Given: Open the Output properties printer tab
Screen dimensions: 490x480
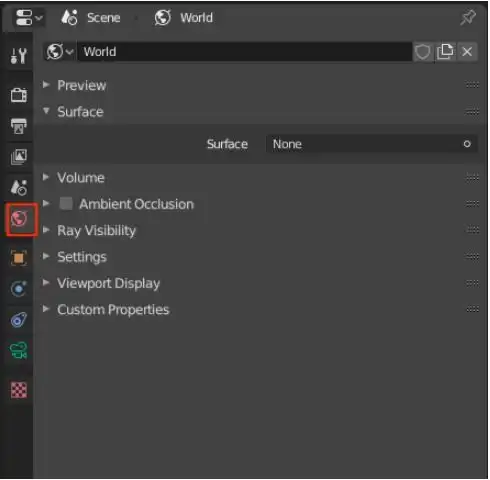Looking at the screenshot, I should pyautogui.click(x=19, y=126).
